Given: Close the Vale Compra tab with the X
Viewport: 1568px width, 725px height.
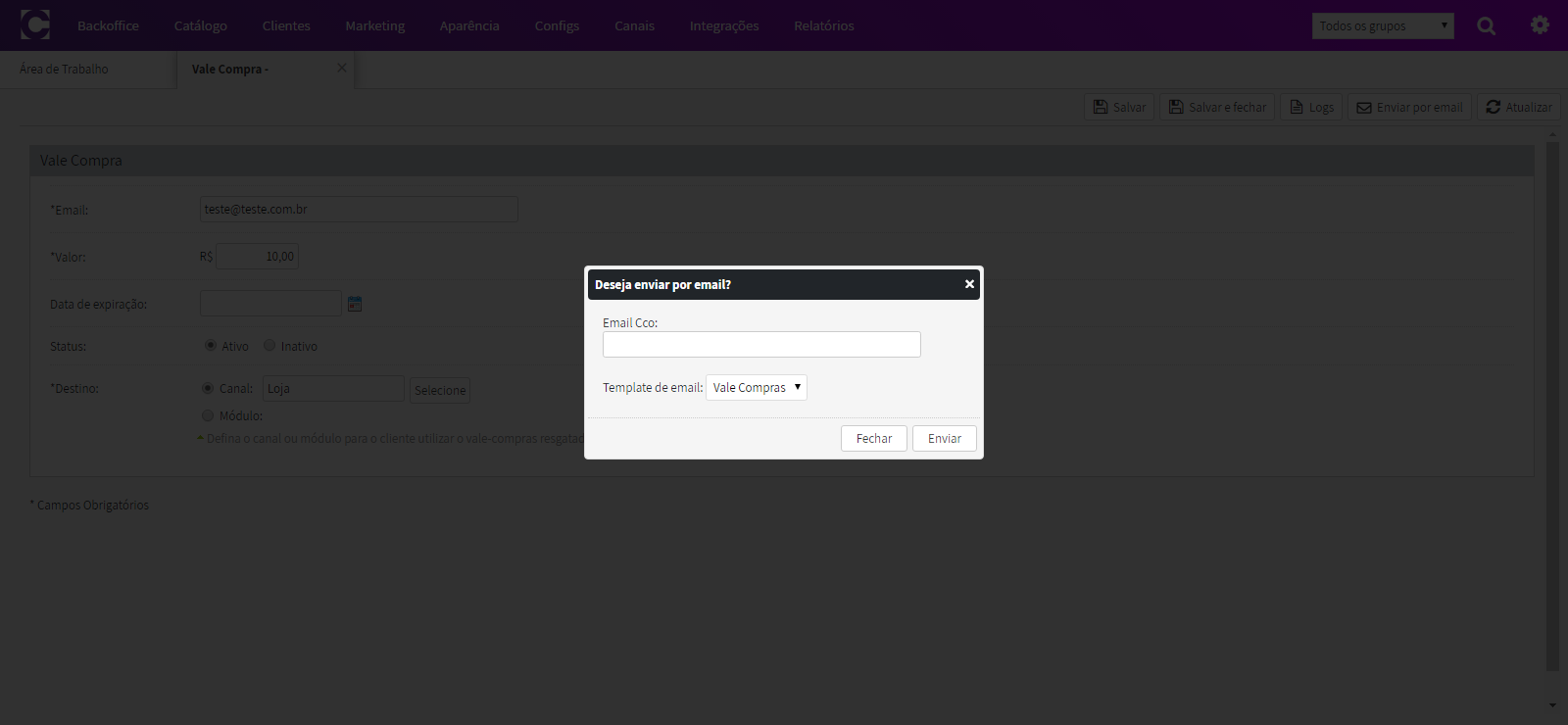Looking at the screenshot, I should (x=341, y=69).
